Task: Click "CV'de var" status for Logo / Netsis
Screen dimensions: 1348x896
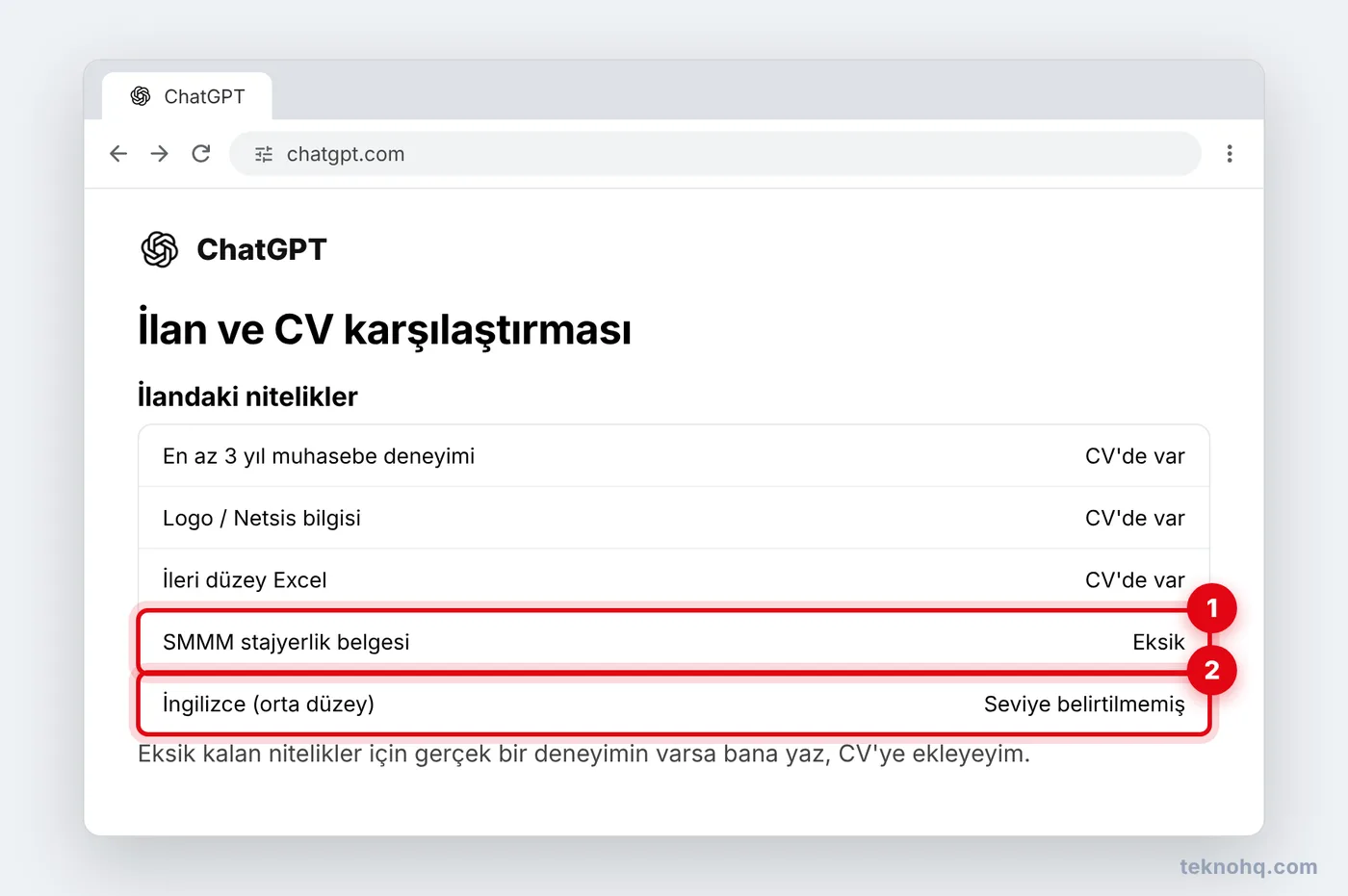Action: (x=1135, y=518)
